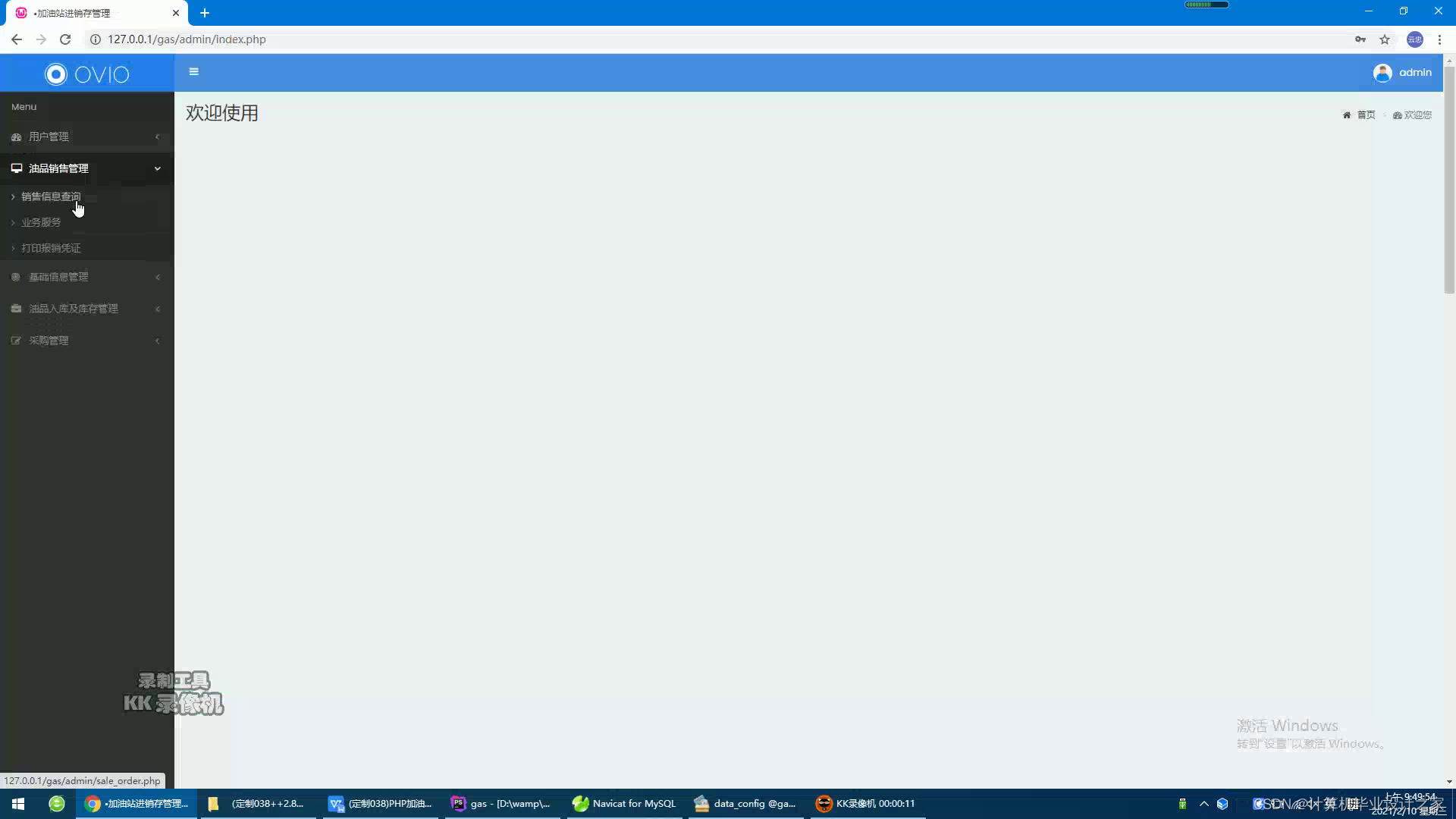The height and width of the screenshot is (819, 1456).
Task: Toggle the hamburger sidebar menu icon
Action: tap(193, 72)
